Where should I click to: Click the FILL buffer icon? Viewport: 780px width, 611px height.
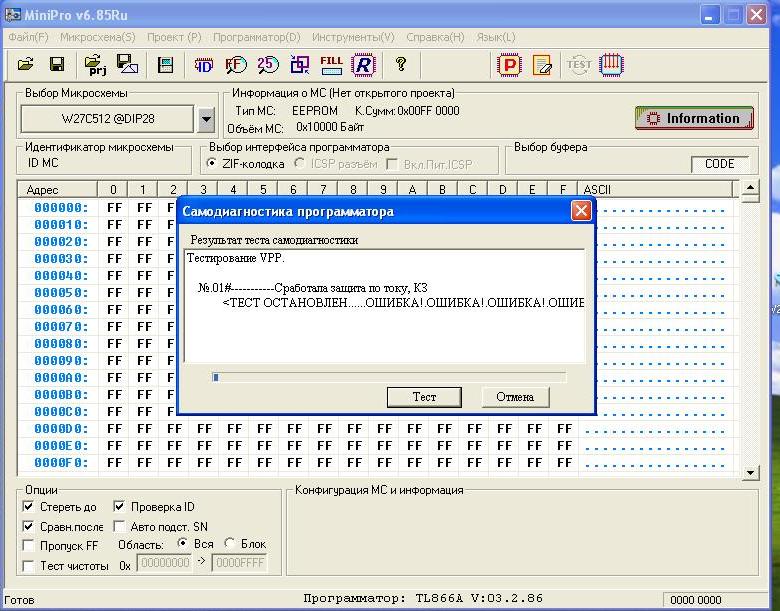click(331, 65)
